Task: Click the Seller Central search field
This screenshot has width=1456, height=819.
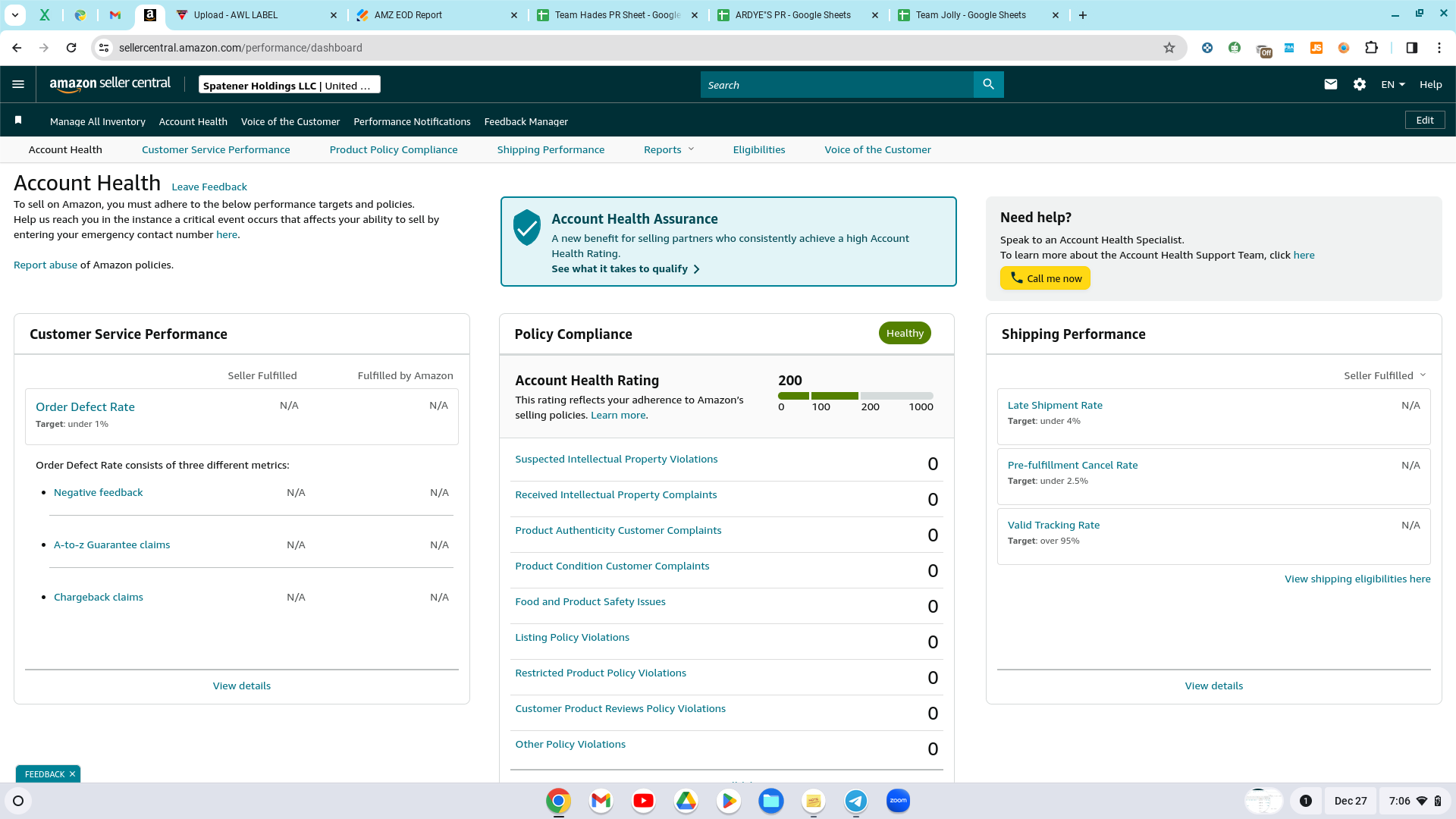Action: point(836,85)
